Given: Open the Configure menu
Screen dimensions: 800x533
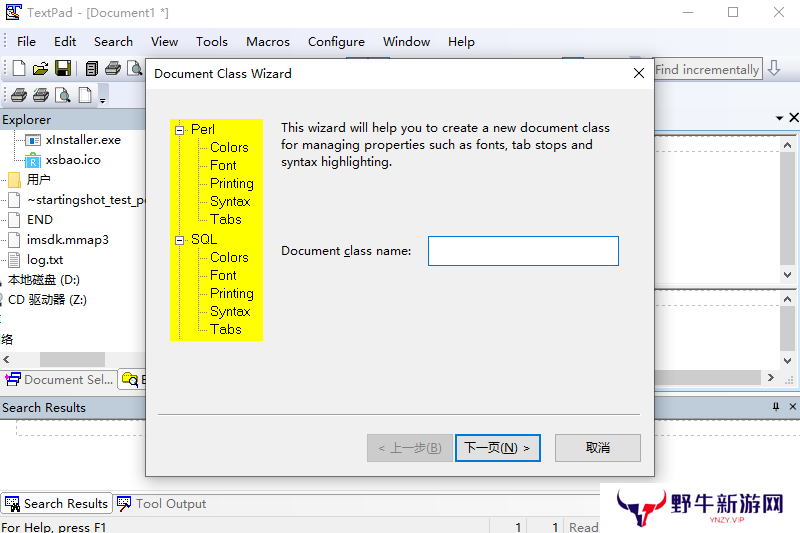Looking at the screenshot, I should [336, 42].
